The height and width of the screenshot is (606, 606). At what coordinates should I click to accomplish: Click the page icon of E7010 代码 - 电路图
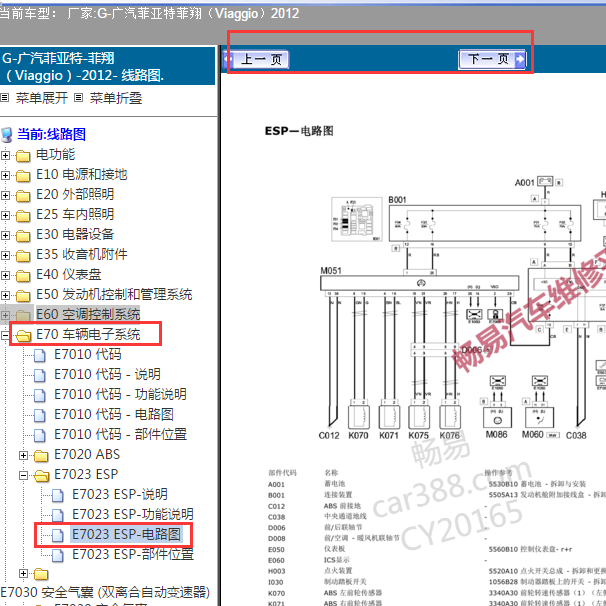coord(40,415)
